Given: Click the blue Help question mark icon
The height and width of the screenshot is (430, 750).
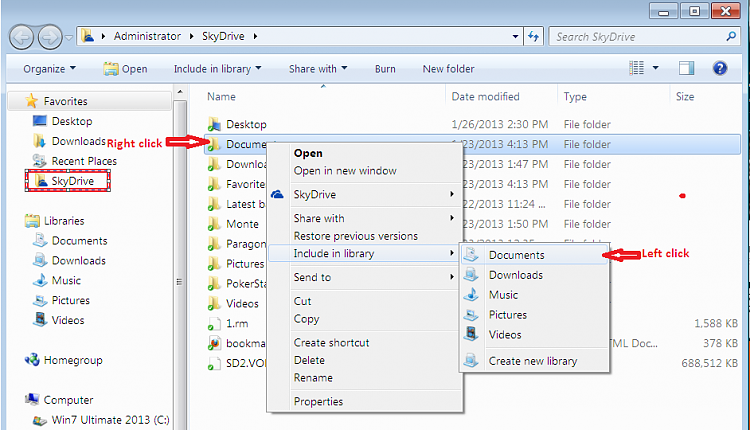Looking at the screenshot, I should (x=720, y=68).
